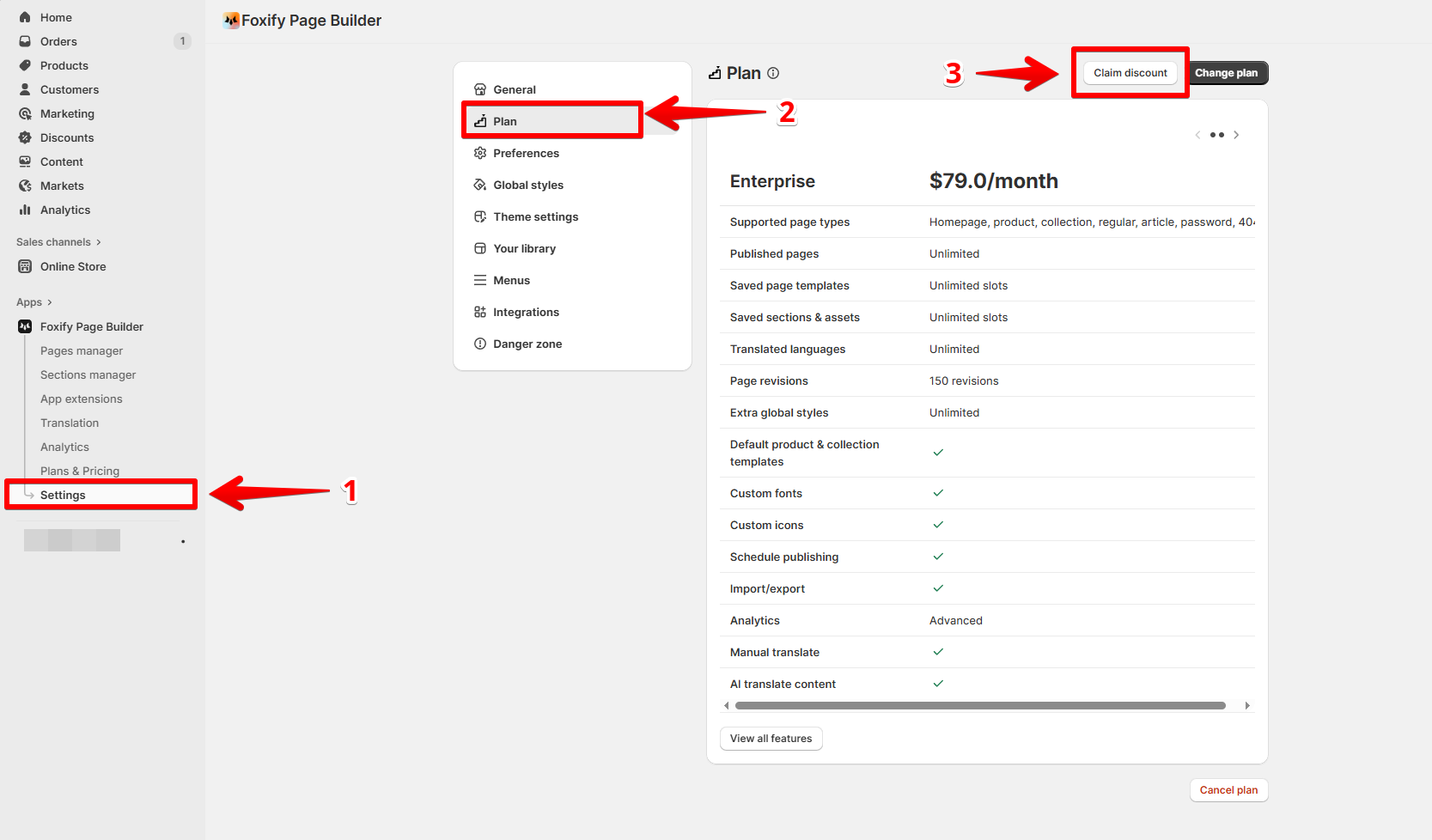Viewport: 1432px width, 840px height.
Task: Open Global styles settings
Action: click(x=572, y=185)
